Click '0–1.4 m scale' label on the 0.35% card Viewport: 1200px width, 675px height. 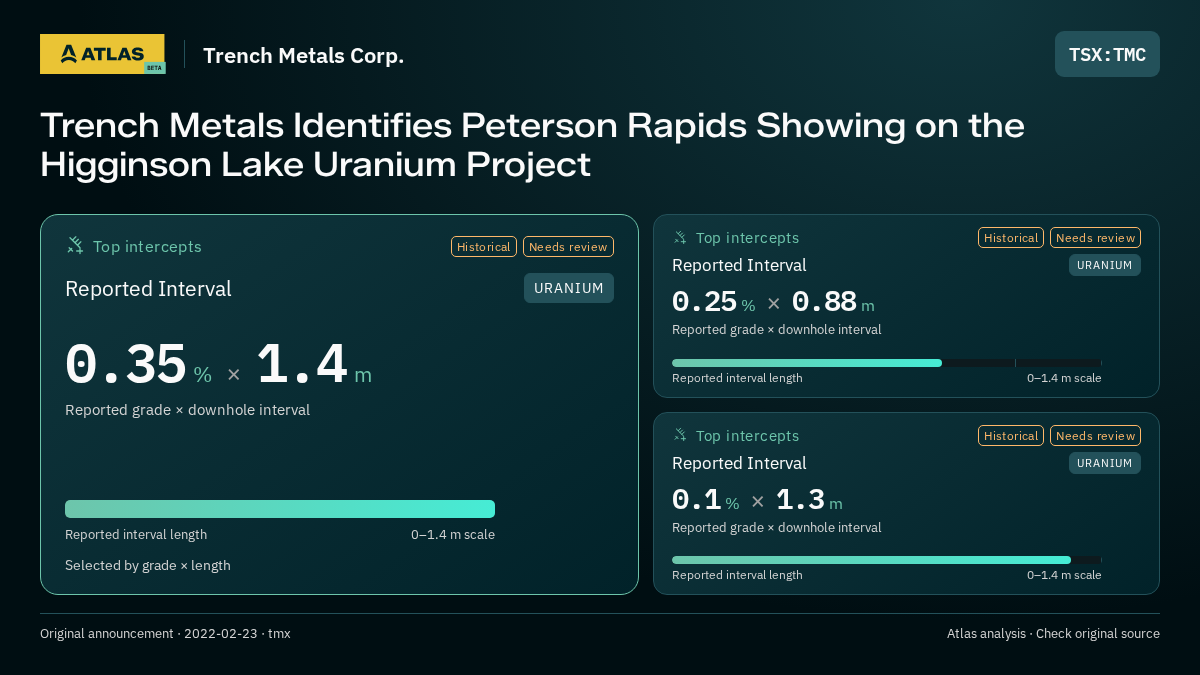pyautogui.click(x=453, y=535)
